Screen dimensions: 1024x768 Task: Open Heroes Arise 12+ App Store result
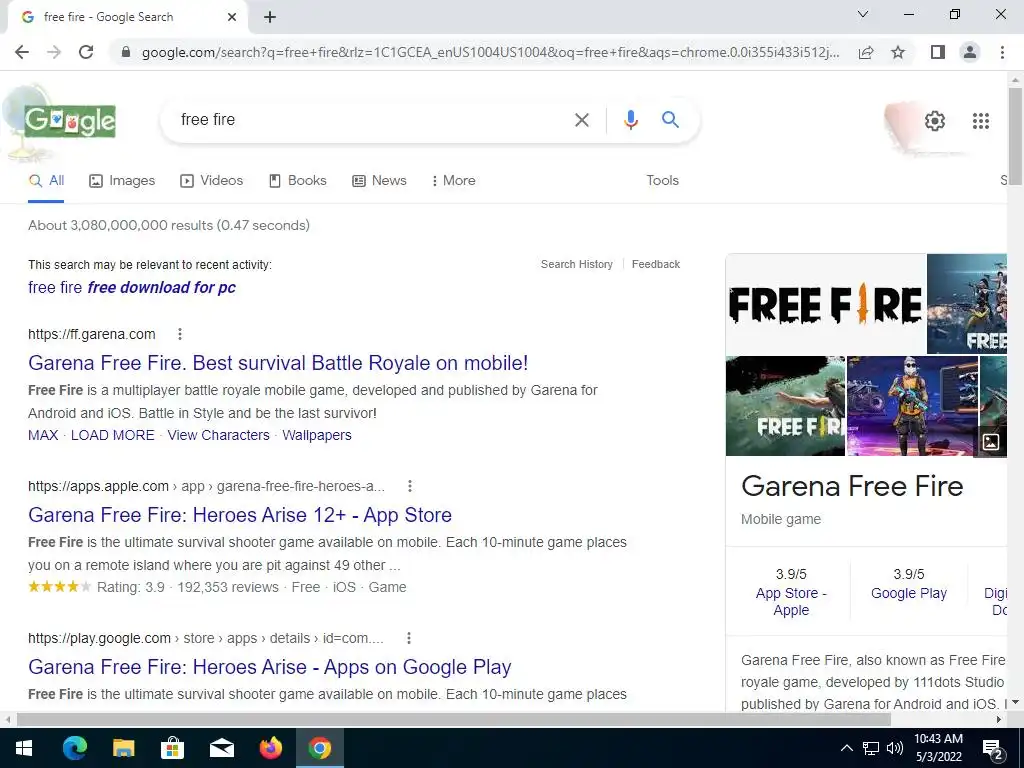coord(240,515)
